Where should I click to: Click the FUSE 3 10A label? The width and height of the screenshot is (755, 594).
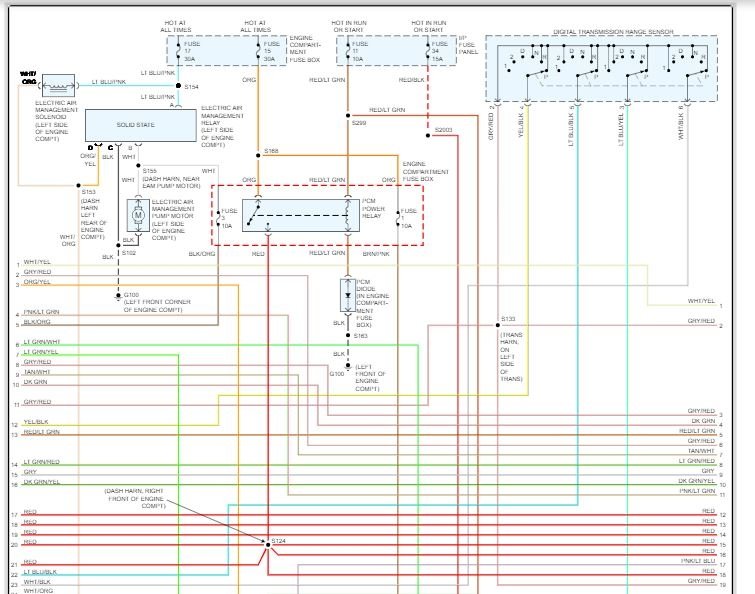pyautogui.click(x=229, y=219)
